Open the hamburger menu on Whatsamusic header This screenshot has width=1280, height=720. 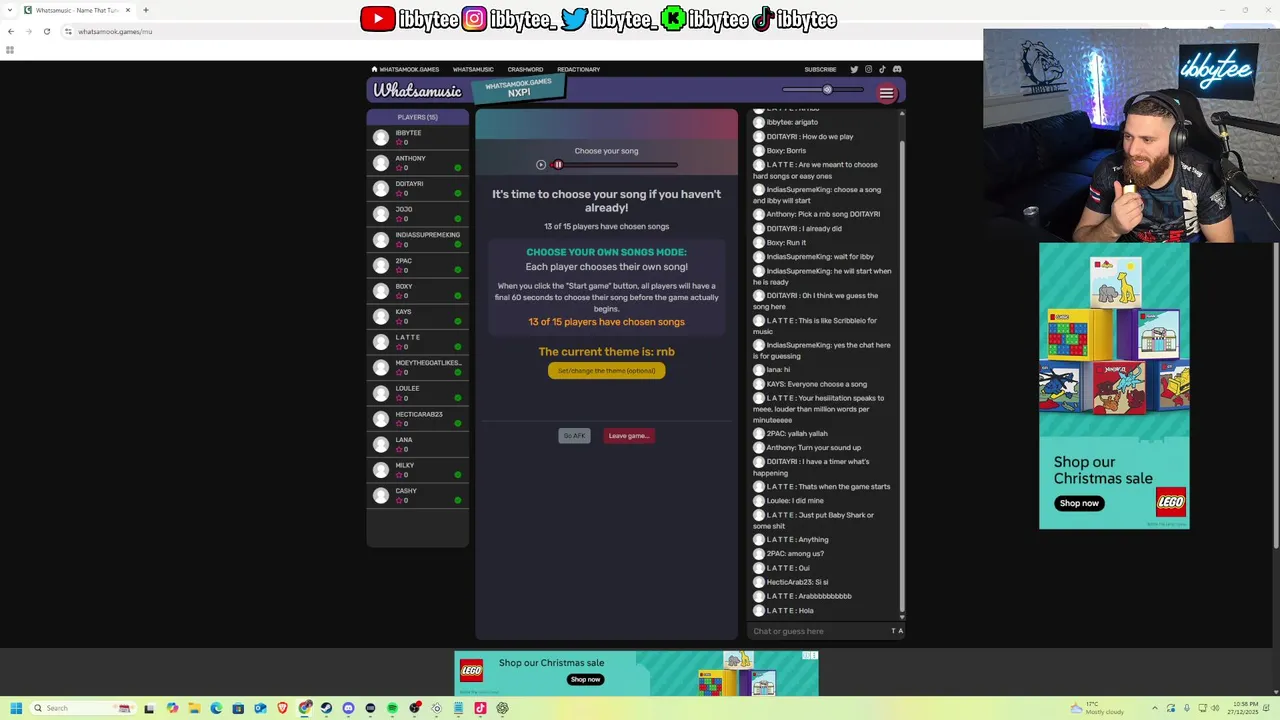886,93
